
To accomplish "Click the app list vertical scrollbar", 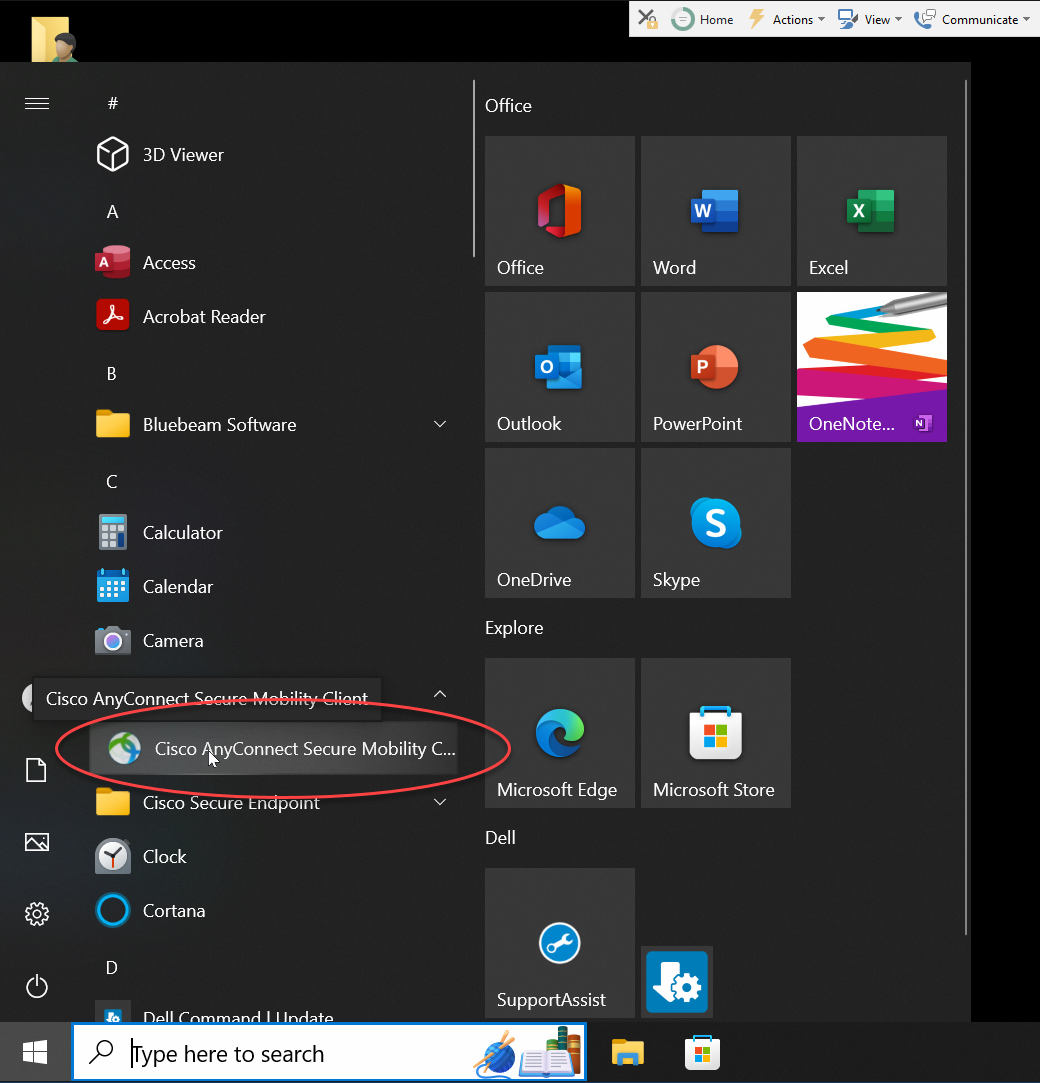I will coord(474,169).
